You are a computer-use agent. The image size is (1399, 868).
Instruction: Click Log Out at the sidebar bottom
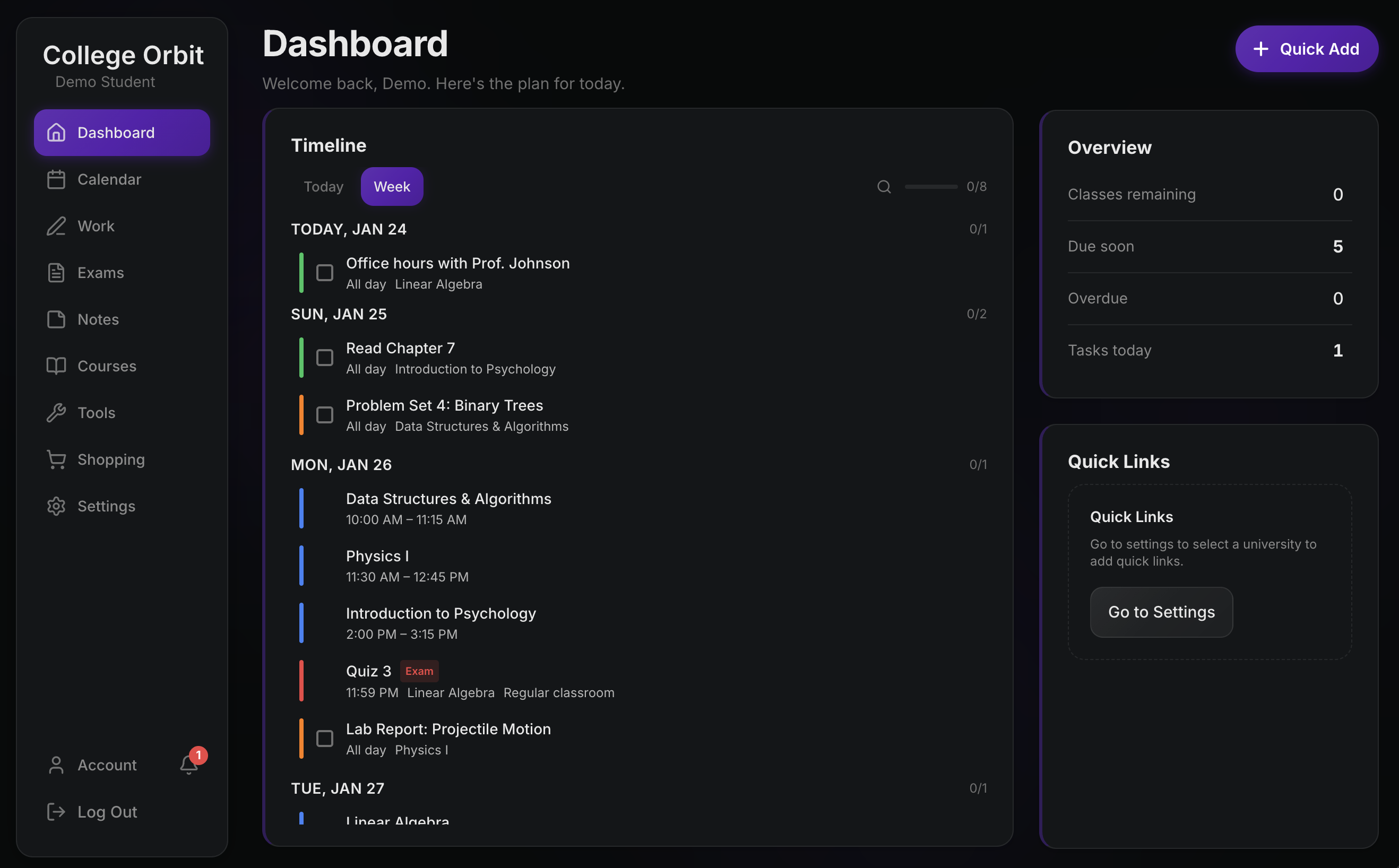pyautogui.click(x=107, y=812)
